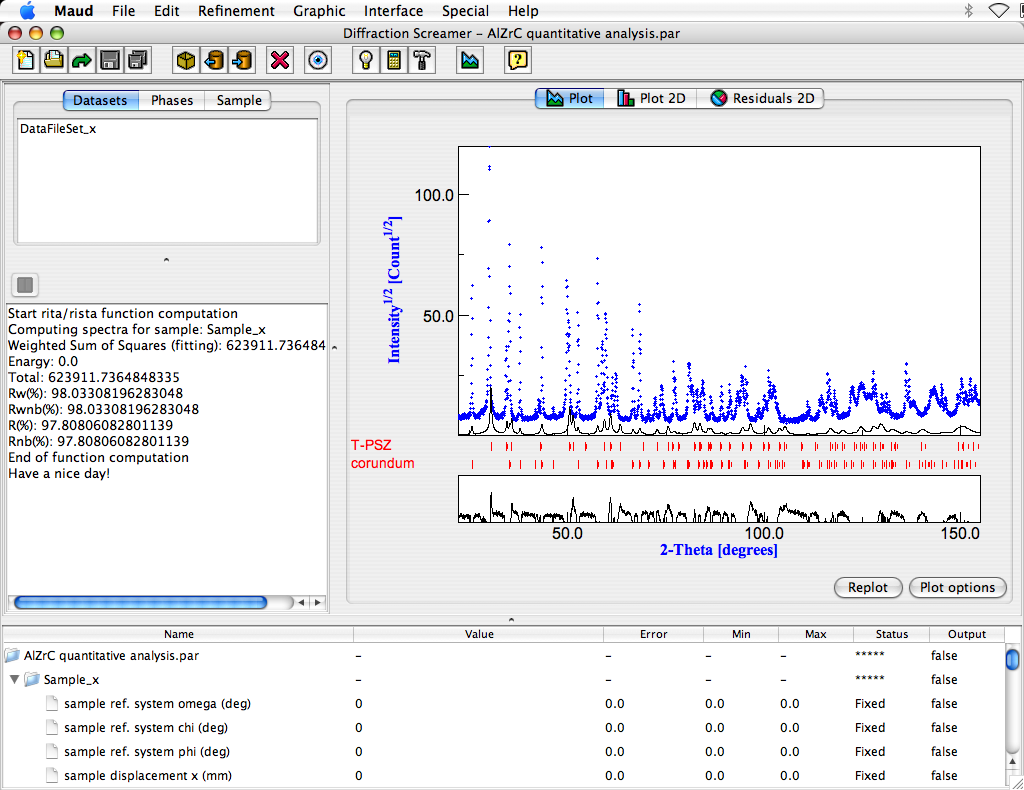Click the single-floppy save analysis icon

click(110, 60)
